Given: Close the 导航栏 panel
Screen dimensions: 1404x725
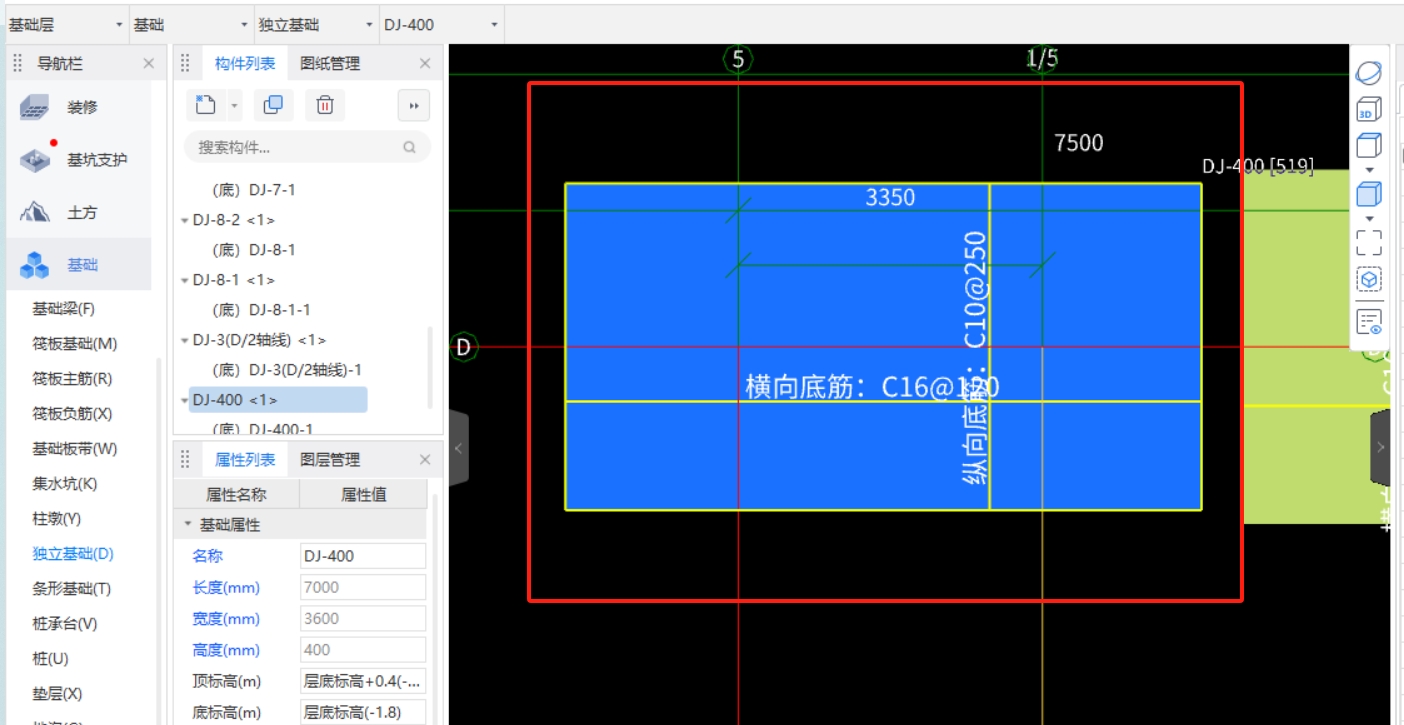Looking at the screenshot, I should click(149, 63).
